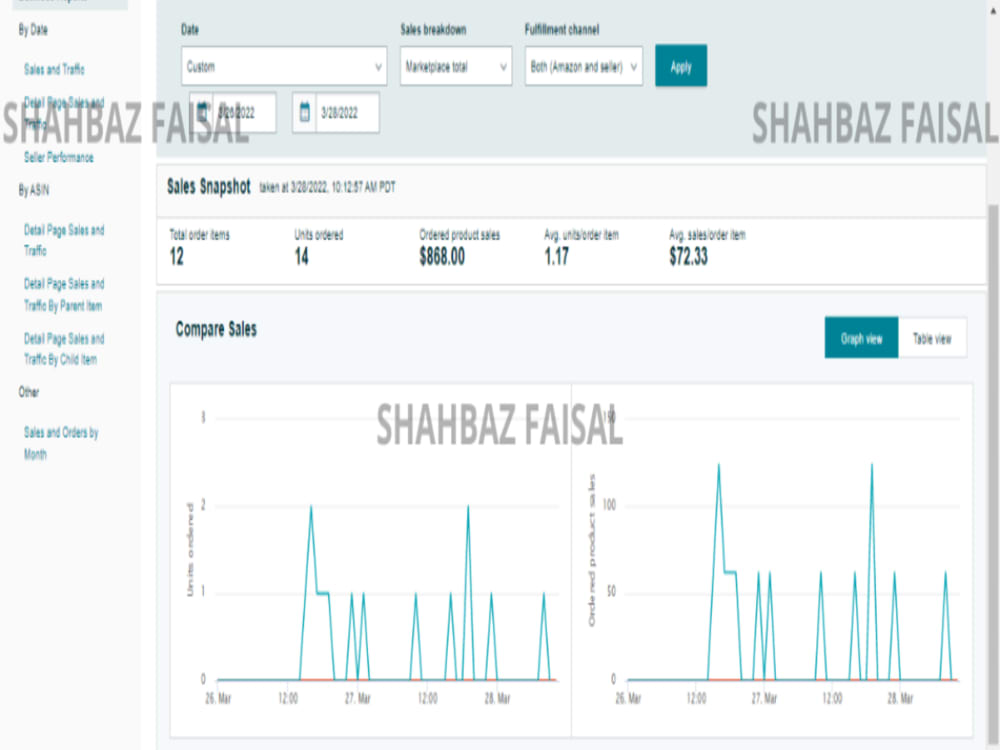Open Detail Page Sales and Traffic By Parent Item

(64, 295)
